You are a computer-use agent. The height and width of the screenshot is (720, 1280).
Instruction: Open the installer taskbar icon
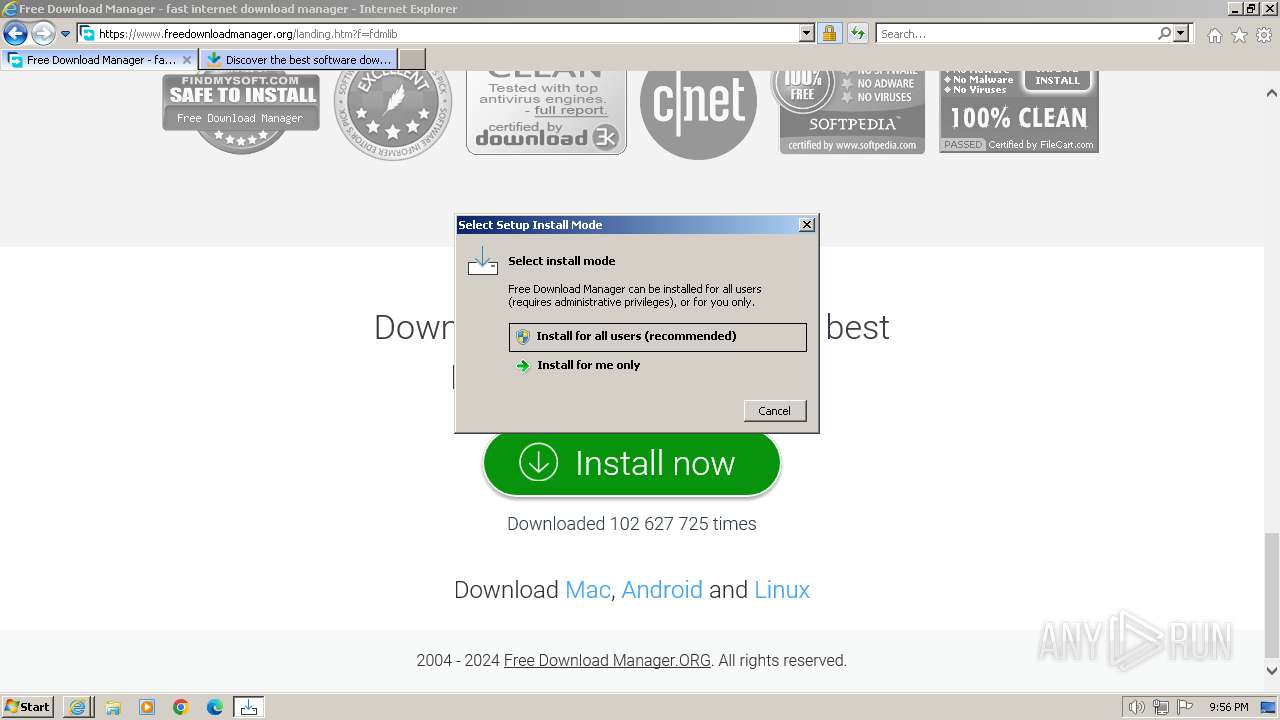[249, 707]
